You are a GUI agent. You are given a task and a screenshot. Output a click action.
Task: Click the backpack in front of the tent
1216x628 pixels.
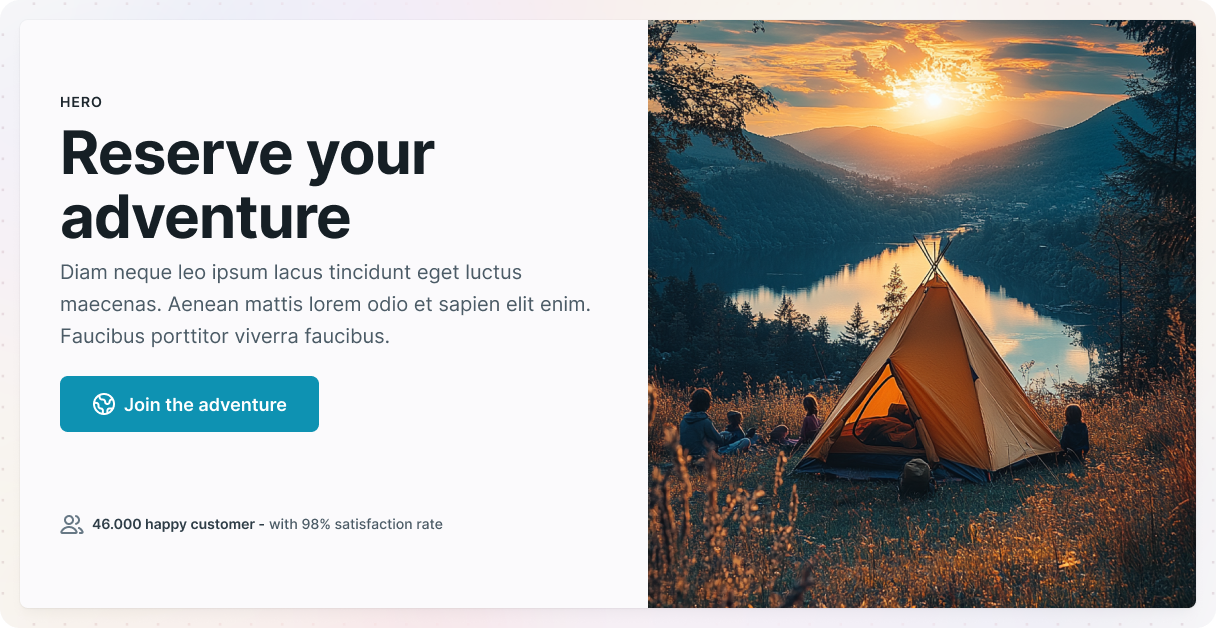[x=915, y=478]
